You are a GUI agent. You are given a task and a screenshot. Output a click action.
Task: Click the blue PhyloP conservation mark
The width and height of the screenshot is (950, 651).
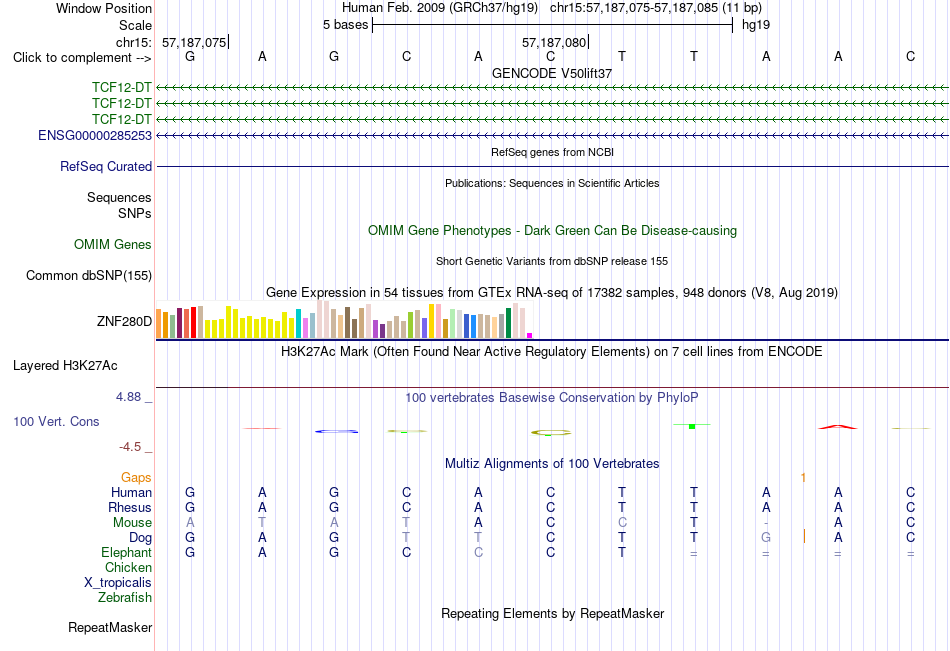tap(336, 431)
